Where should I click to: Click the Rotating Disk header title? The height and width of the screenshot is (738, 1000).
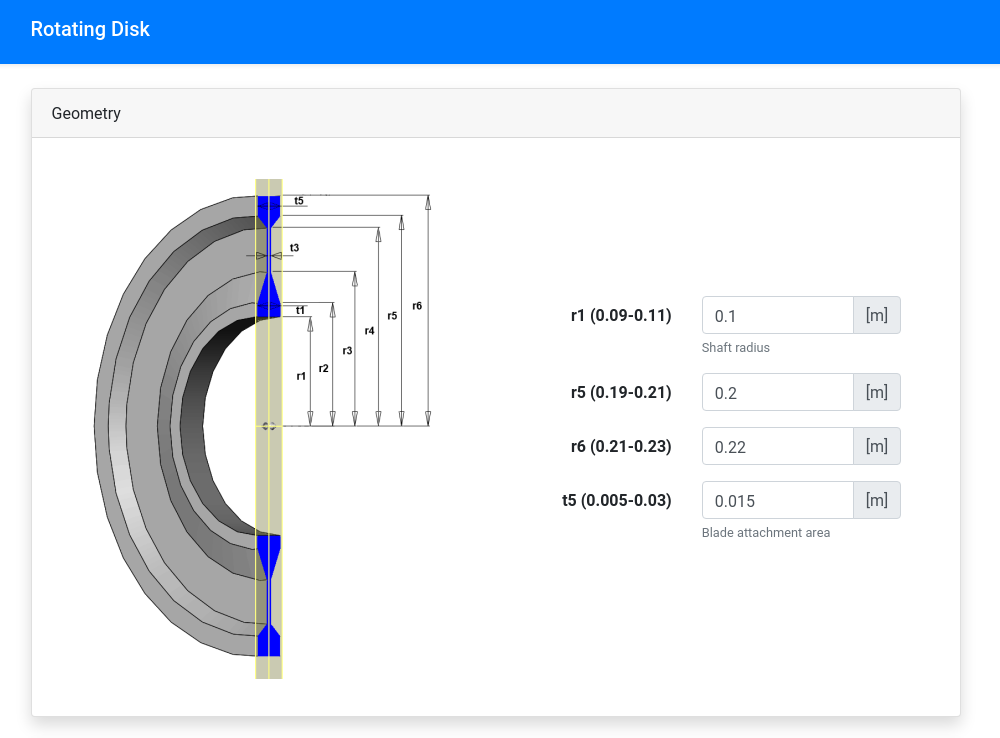pos(90,29)
